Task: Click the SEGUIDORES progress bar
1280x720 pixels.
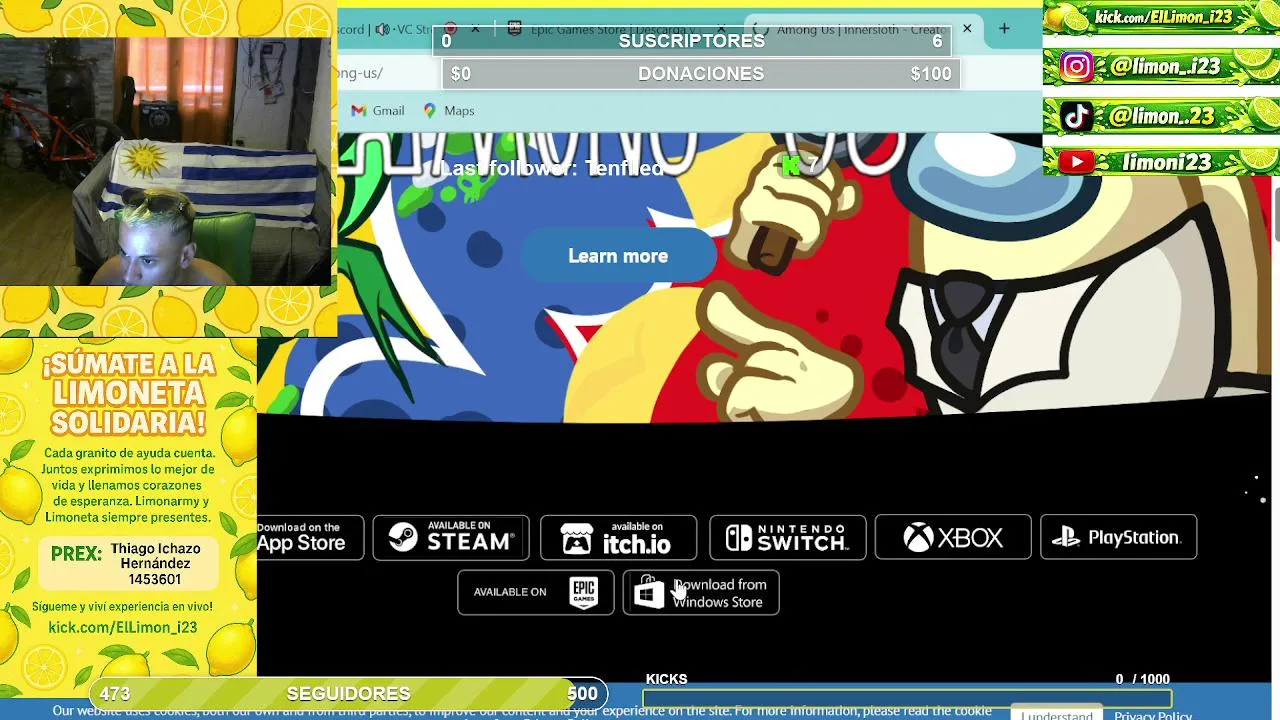Action: click(x=348, y=693)
